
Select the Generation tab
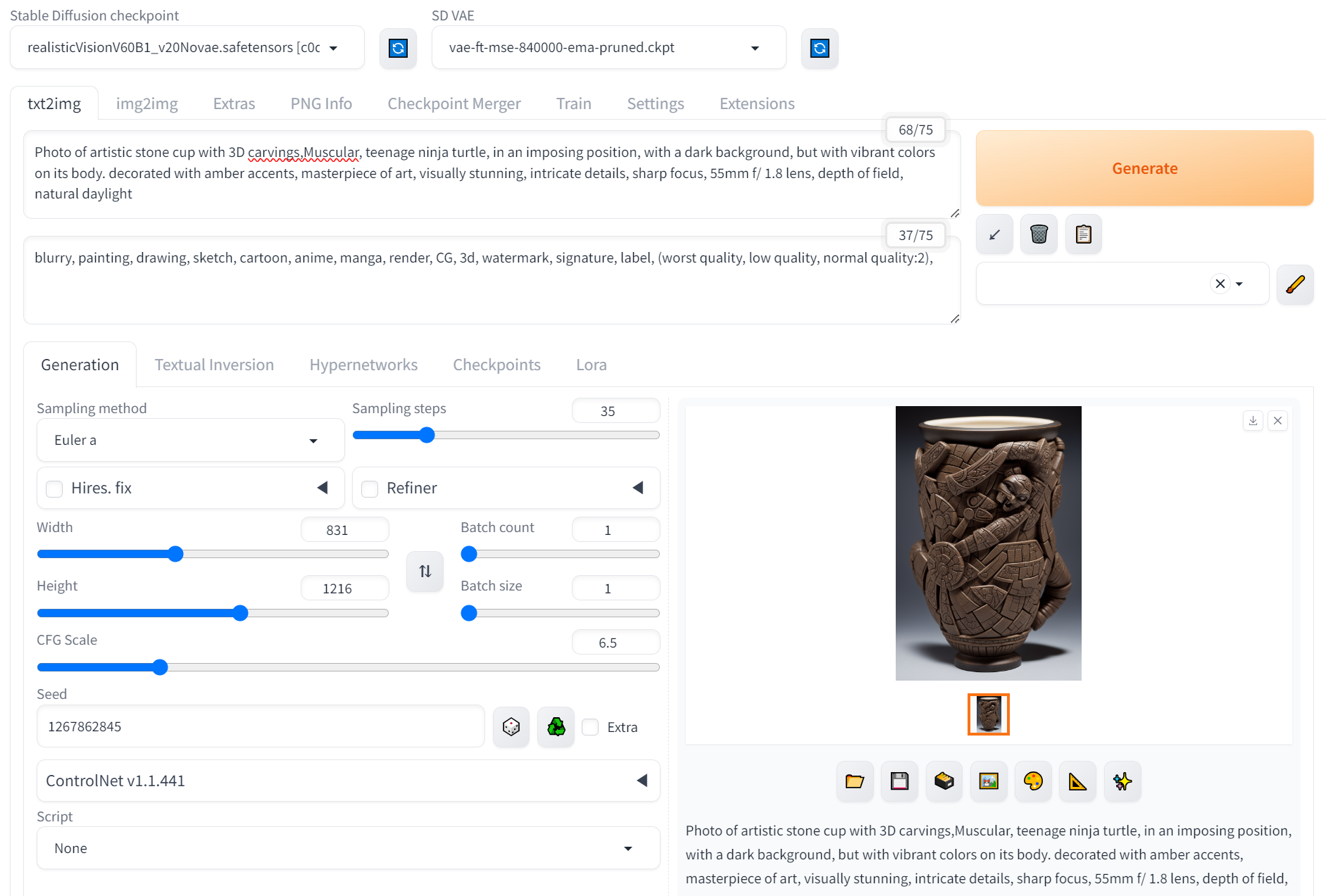[x=80, y=365]
